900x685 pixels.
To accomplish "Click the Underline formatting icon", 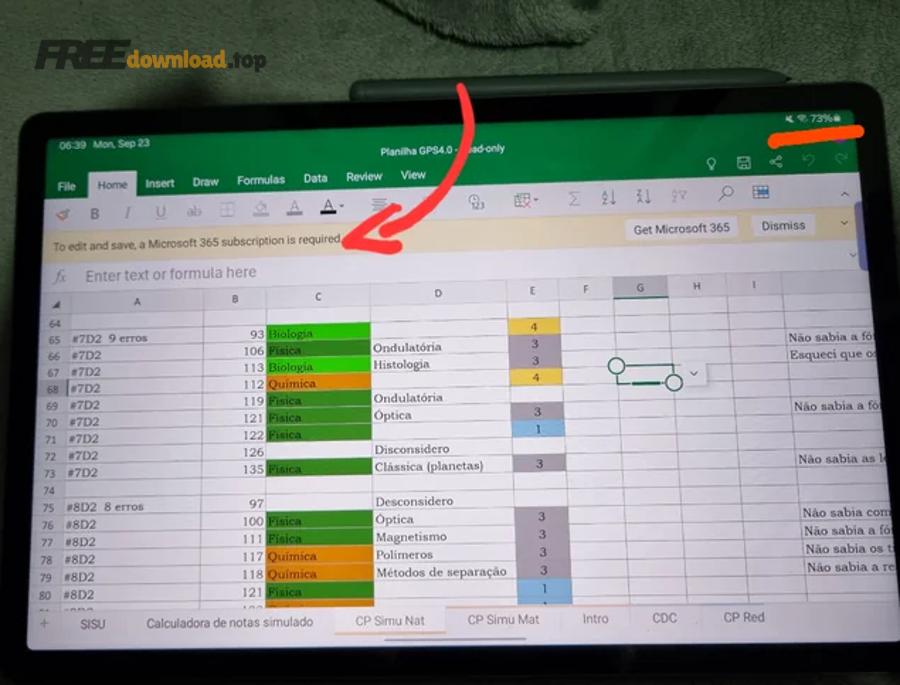I will [161, 212].
